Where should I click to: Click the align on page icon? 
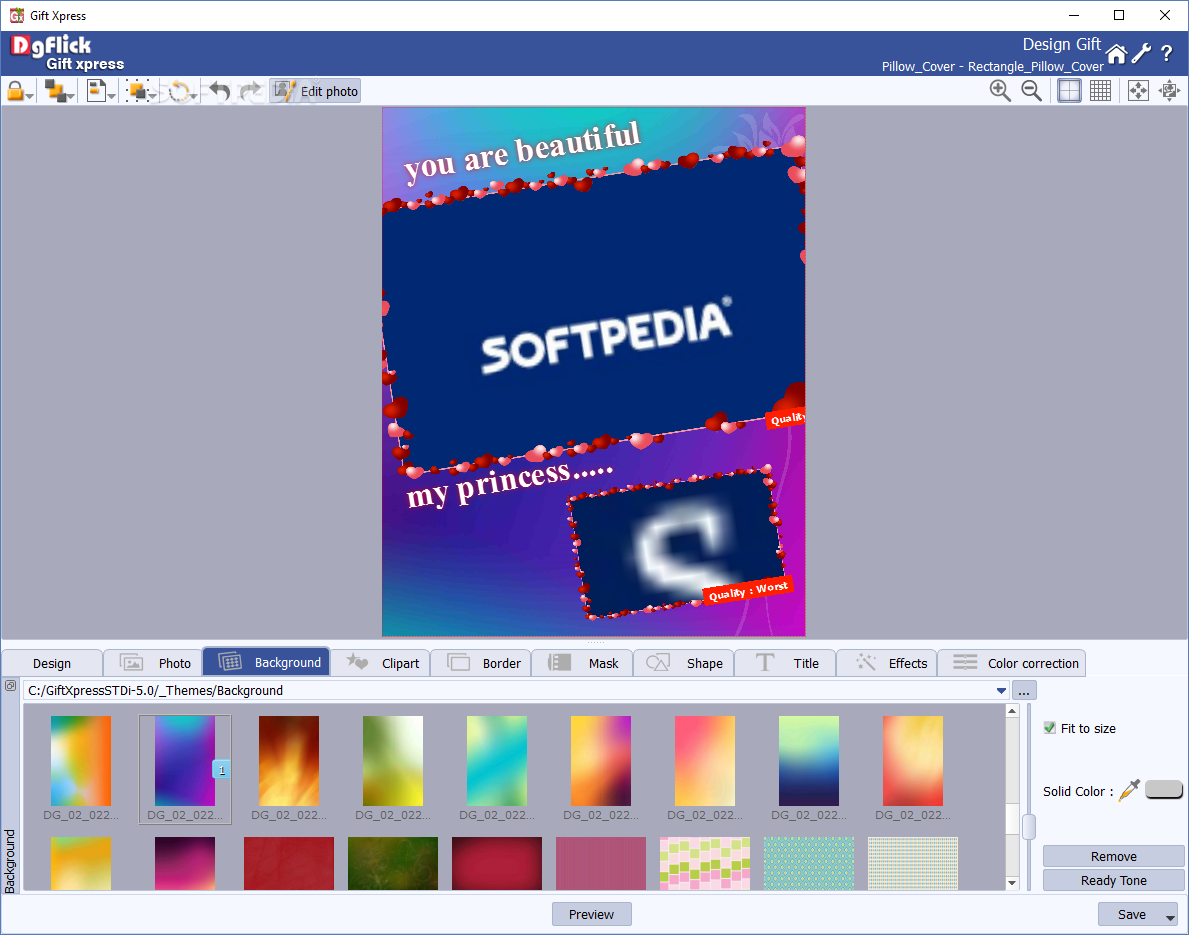pos(96,91)
